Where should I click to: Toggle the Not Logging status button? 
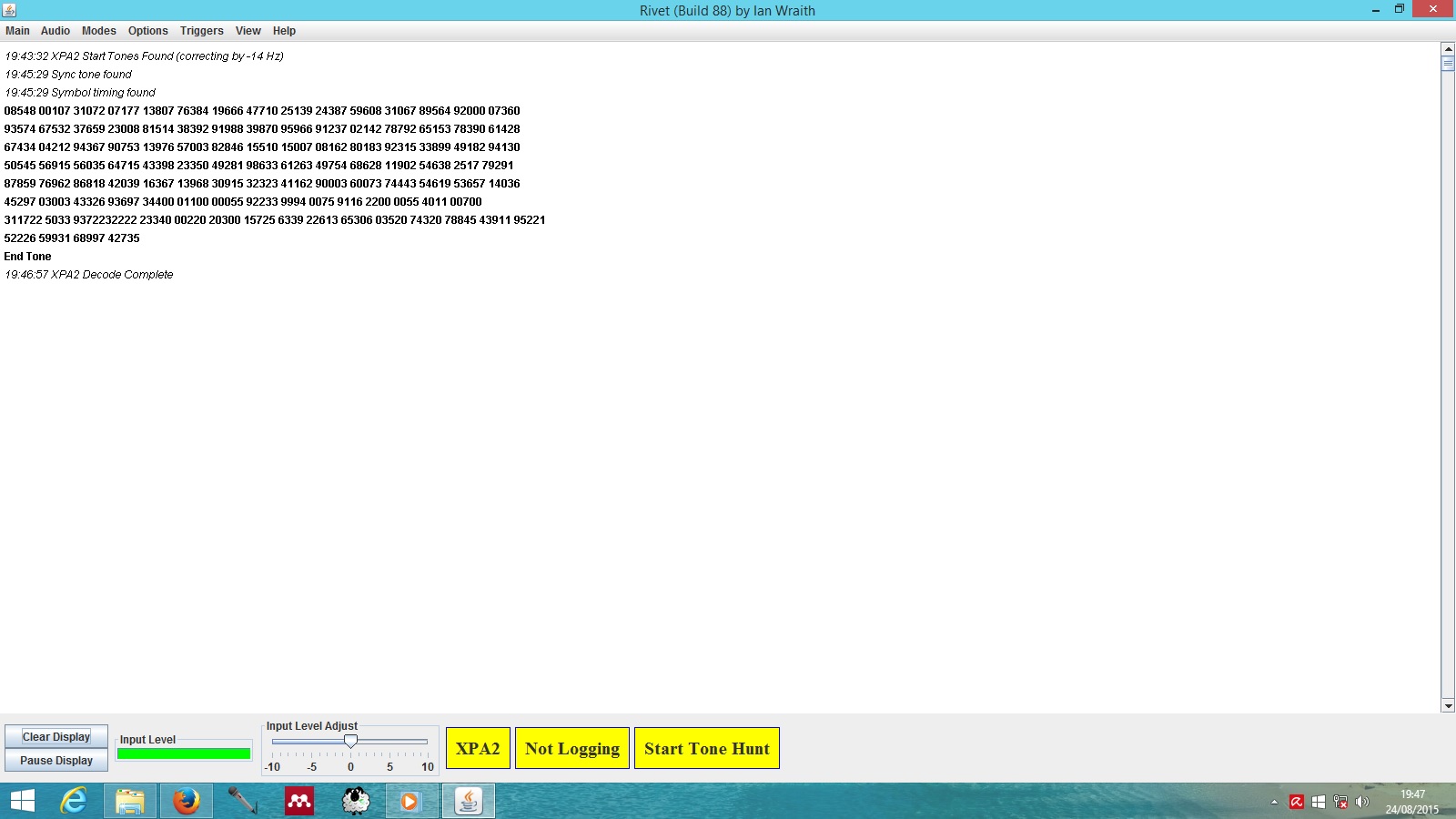(x=571, y=748)
